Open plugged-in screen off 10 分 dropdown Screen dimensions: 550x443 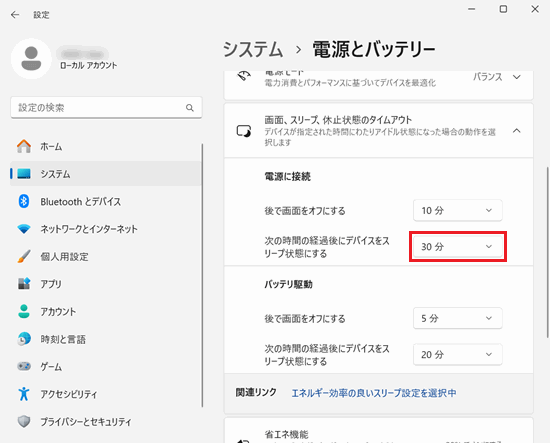(x=457, y=210)
